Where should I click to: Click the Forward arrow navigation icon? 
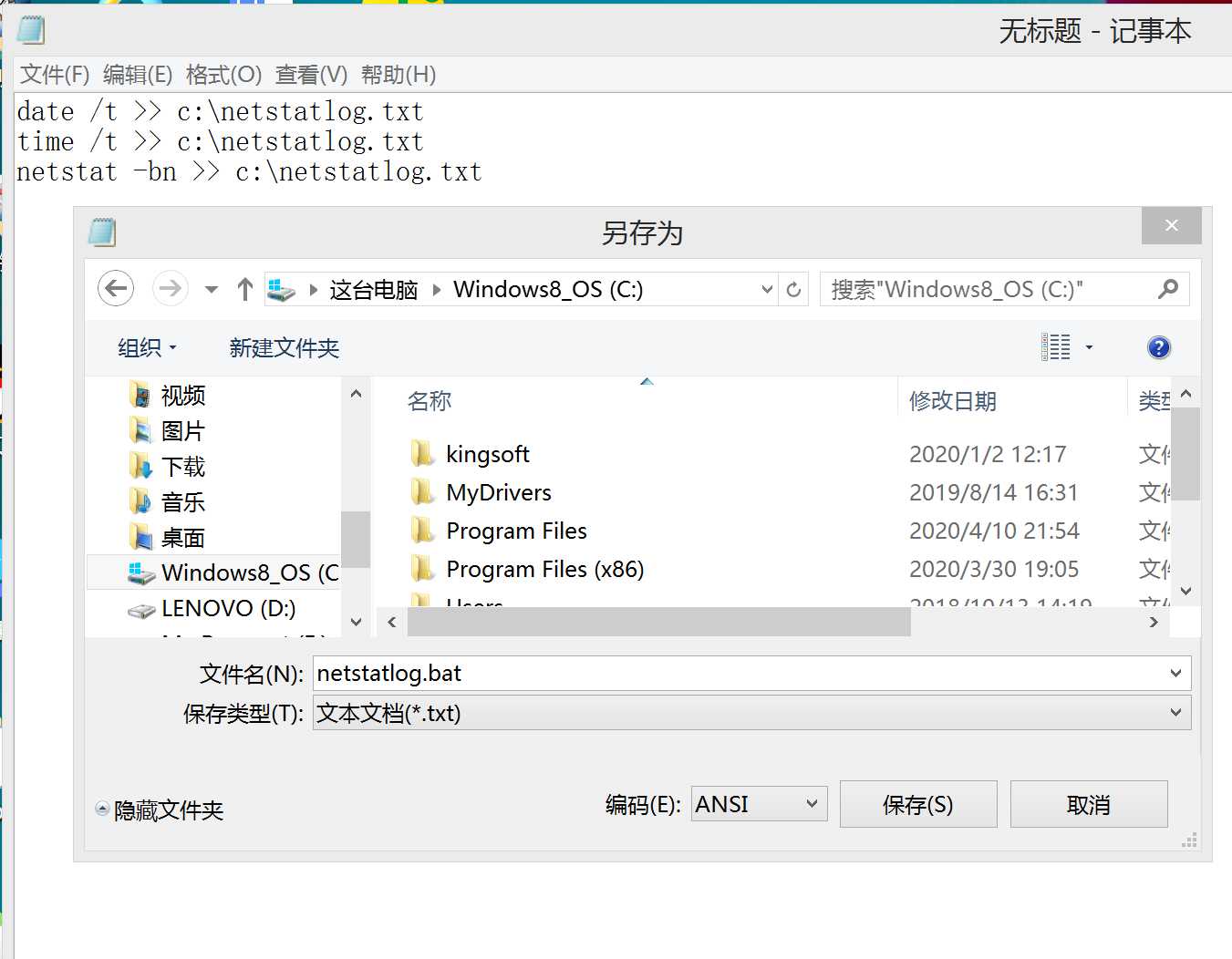coord(170,289)
